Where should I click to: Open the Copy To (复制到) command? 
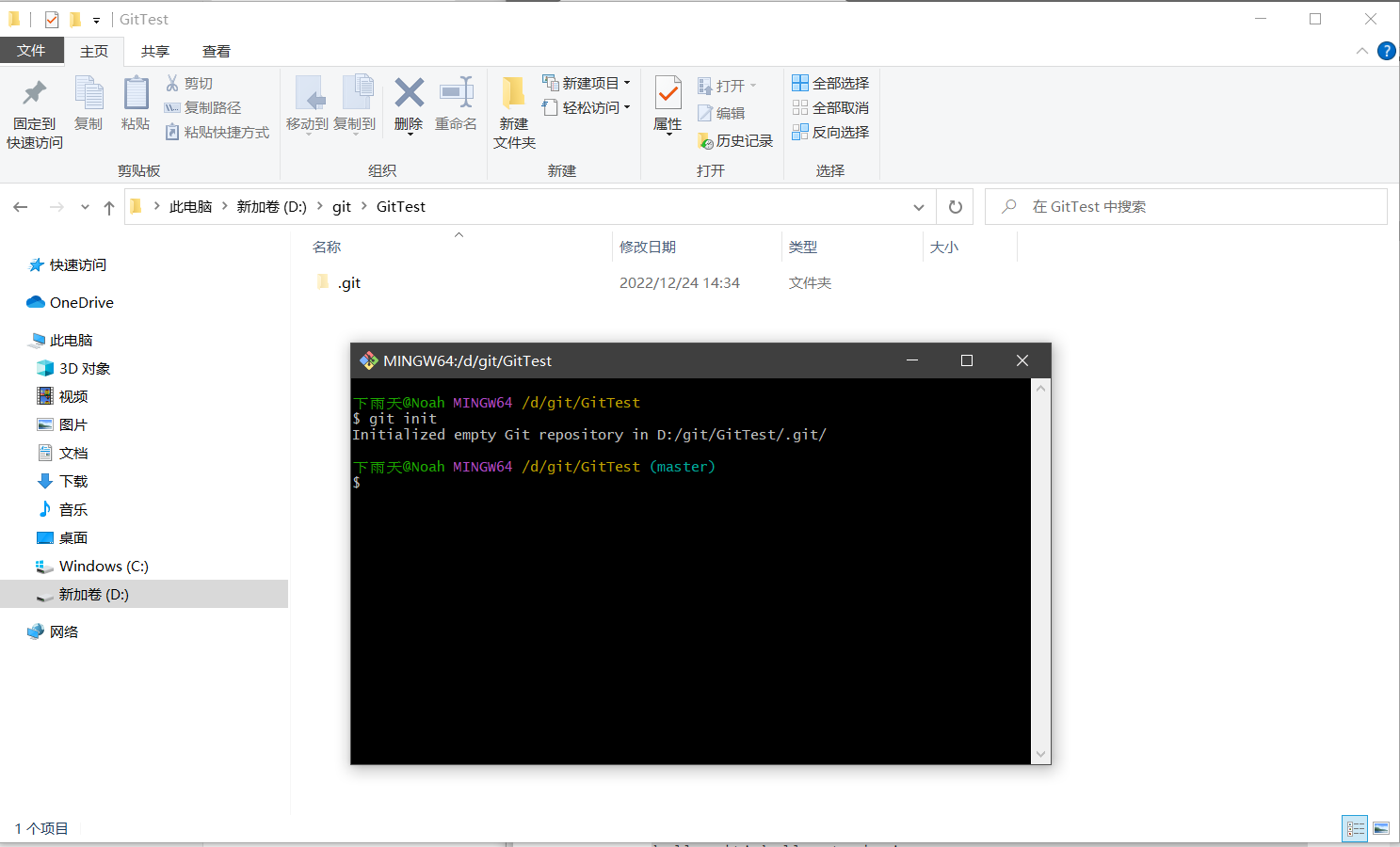pyautogui.click(x=355, y=104)
